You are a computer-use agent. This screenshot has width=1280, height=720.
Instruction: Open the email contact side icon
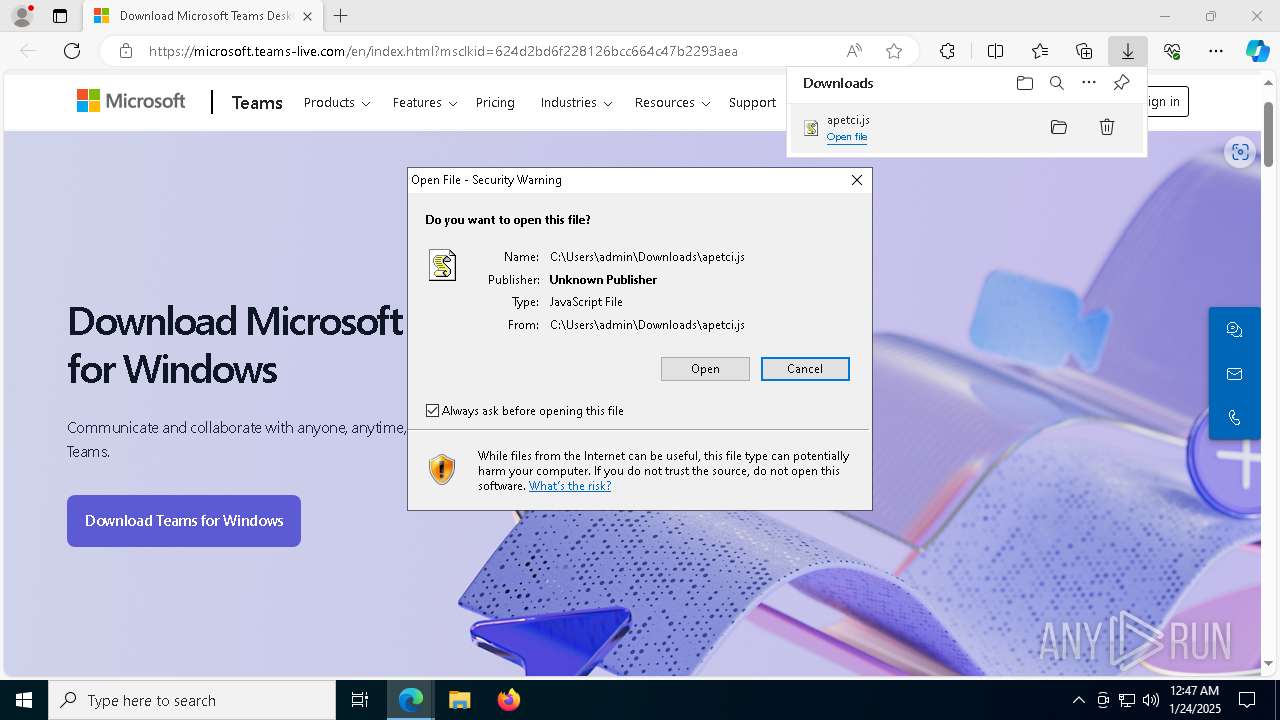point(1234,374)
